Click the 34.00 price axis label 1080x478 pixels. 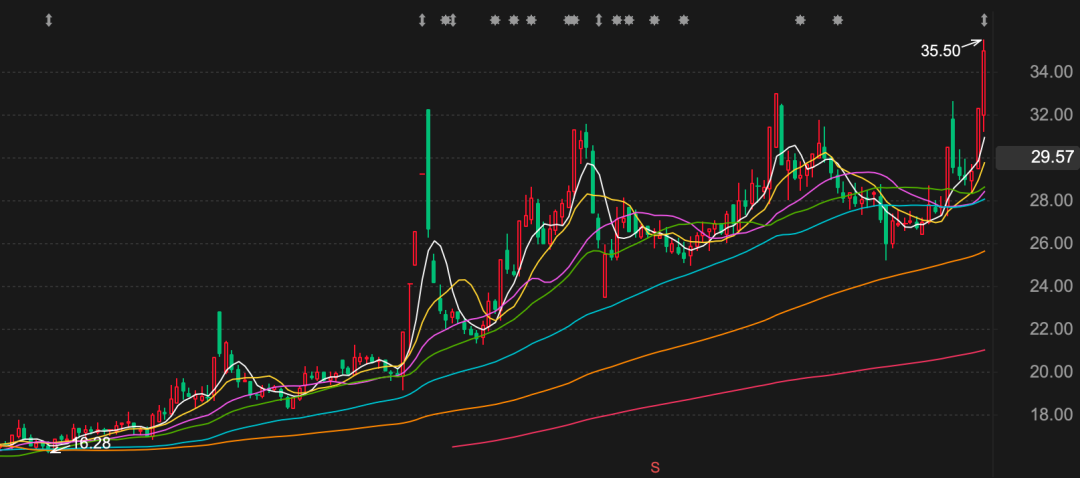(1052, 72)
